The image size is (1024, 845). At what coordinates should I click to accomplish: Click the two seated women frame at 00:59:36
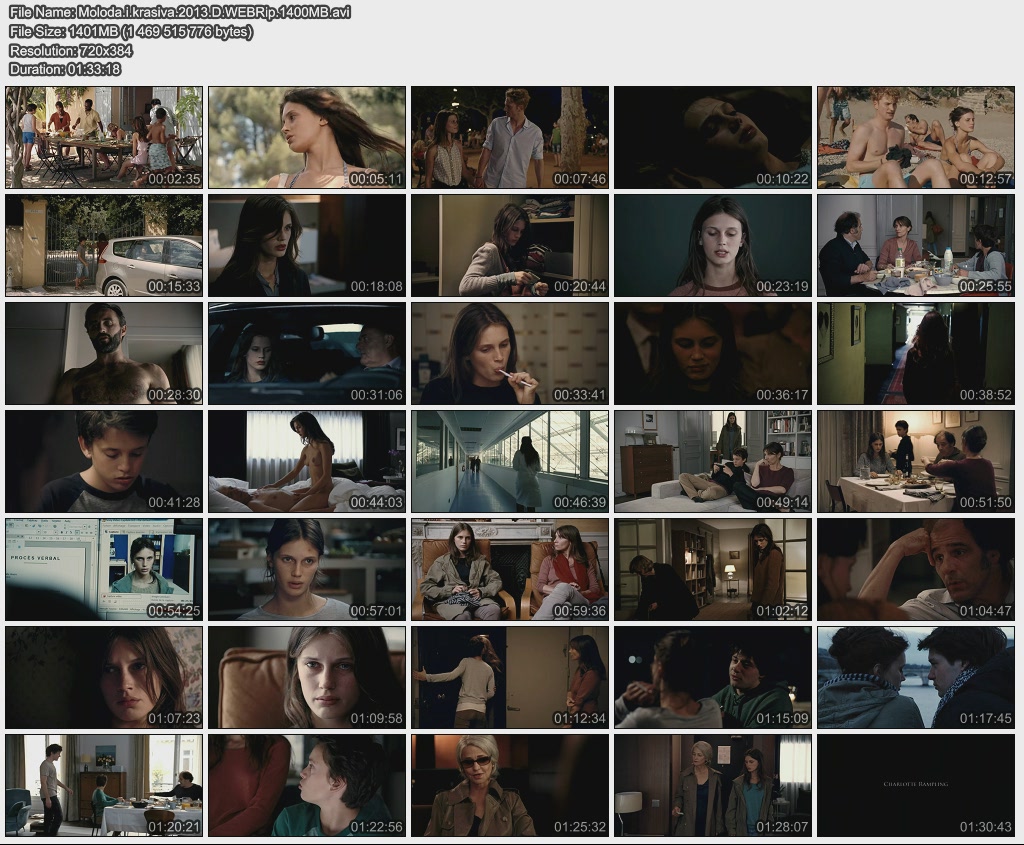510,569
